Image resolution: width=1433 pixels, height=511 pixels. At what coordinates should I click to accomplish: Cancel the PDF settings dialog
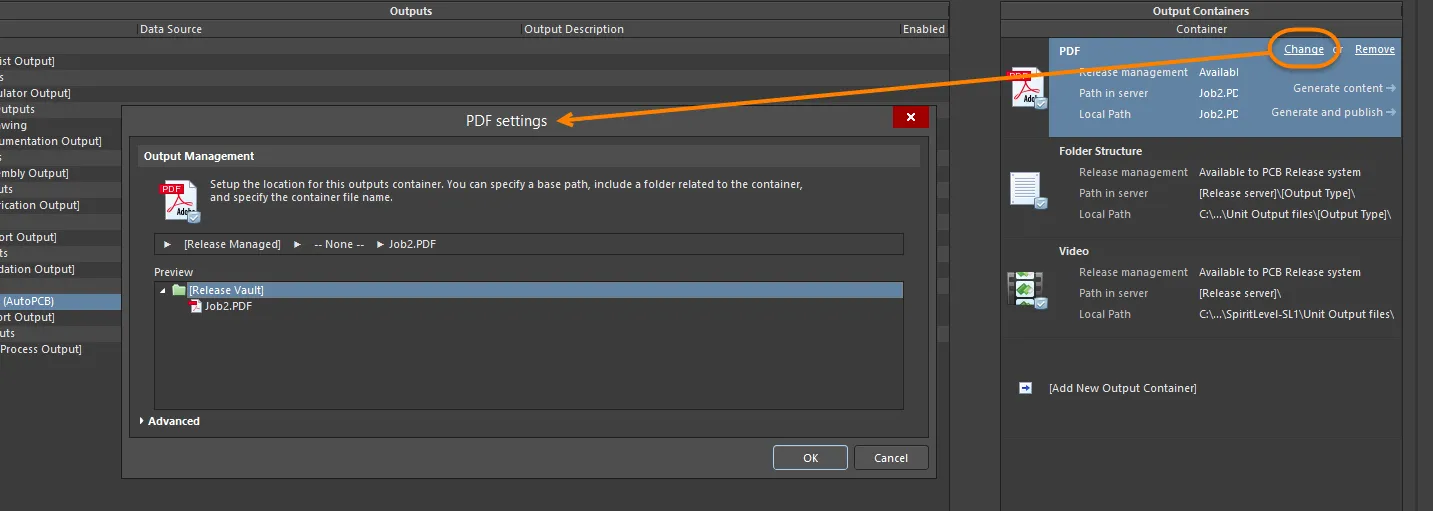coord(891,458)
